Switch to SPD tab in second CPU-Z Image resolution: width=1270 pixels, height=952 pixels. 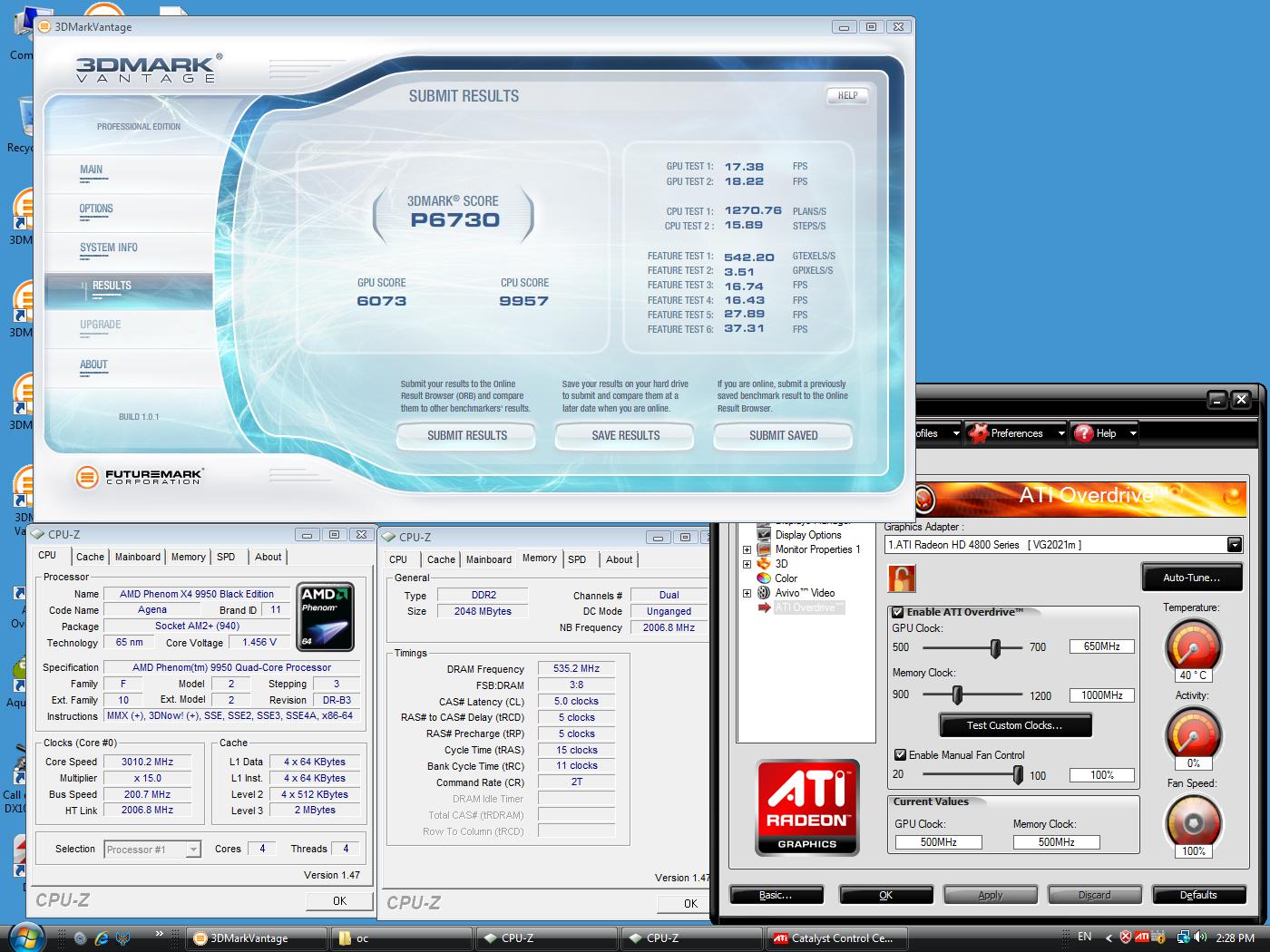click(577, 559)
